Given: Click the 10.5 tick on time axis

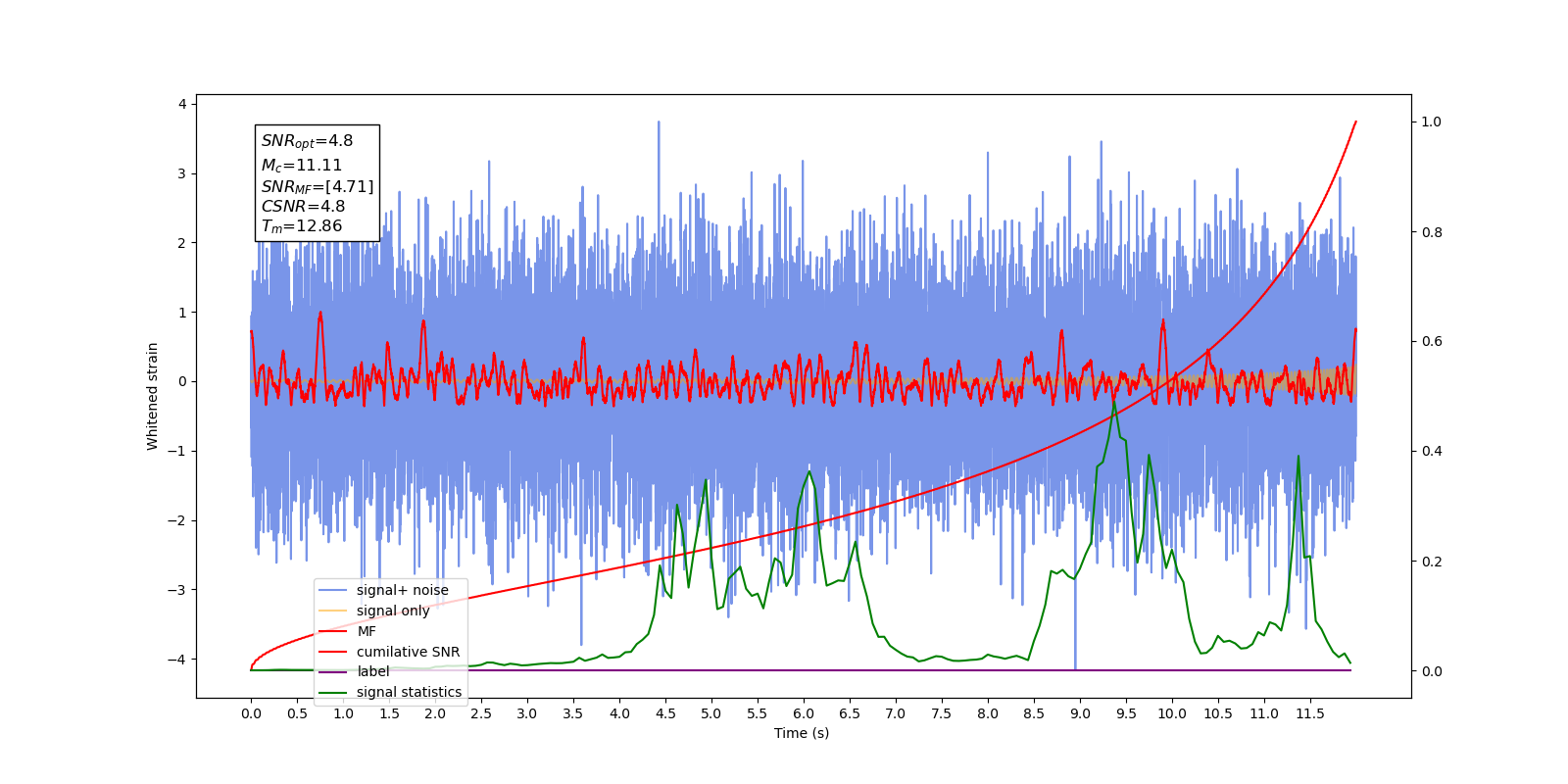Looking at the screenshot, I should pos(1218,713).
